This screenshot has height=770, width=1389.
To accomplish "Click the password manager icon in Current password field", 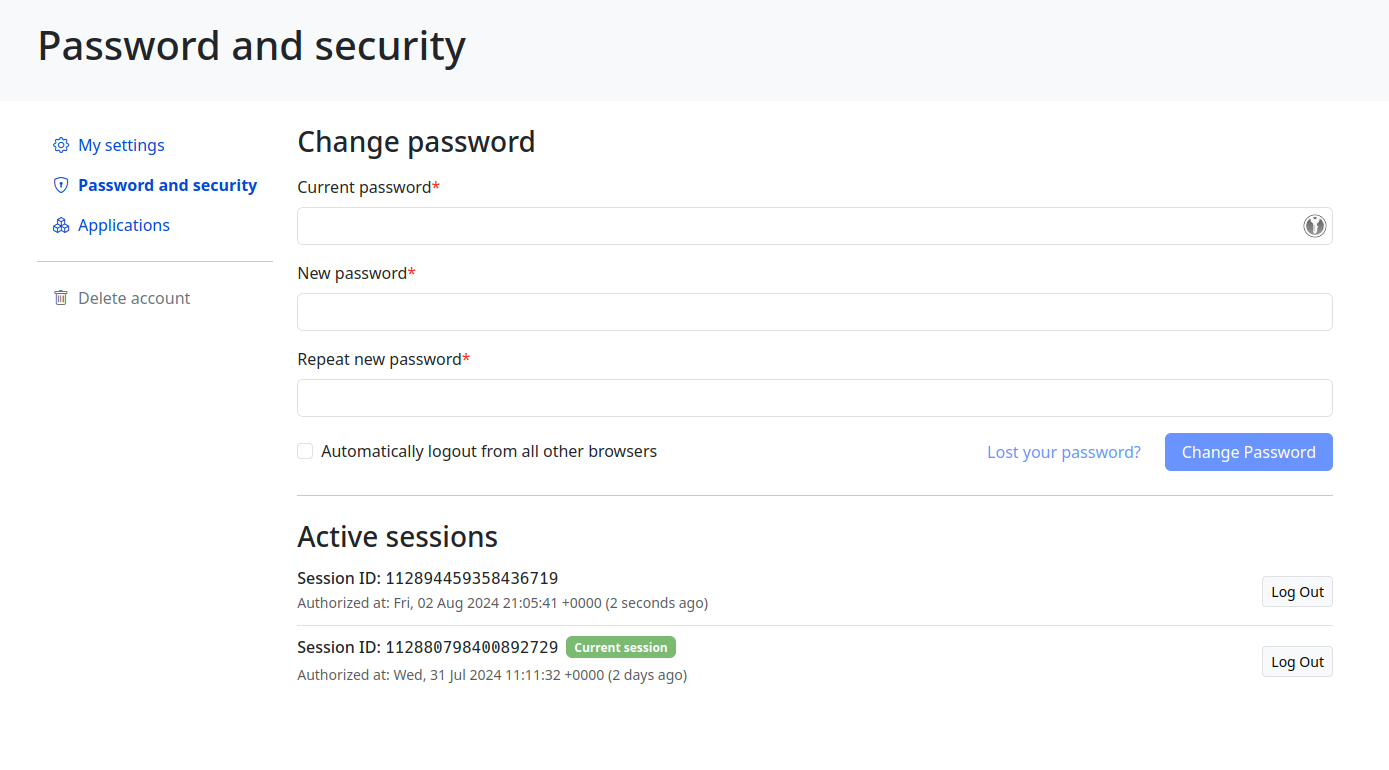I will click(1314, 226).
